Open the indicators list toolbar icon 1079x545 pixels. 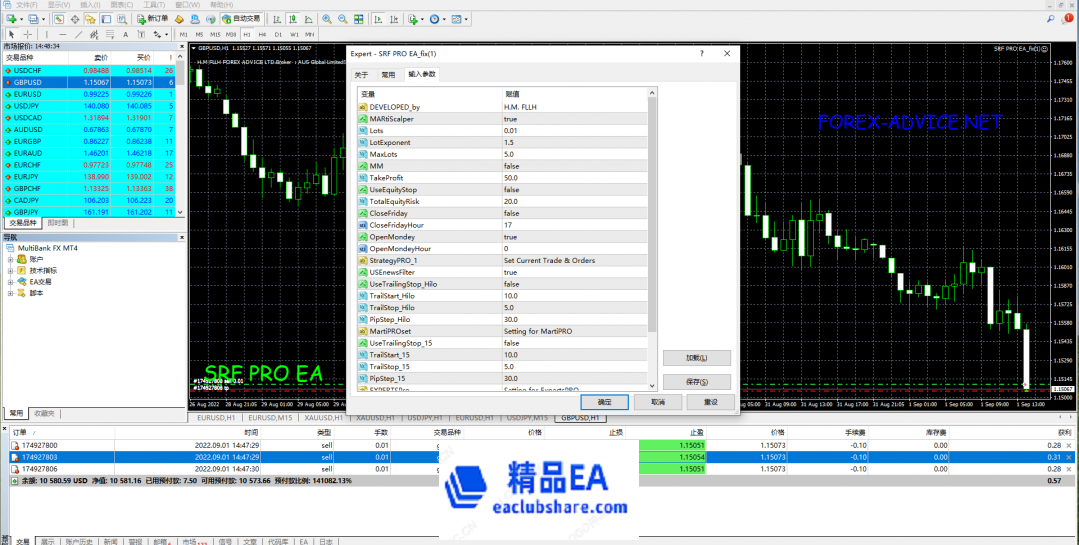point(413,19)
